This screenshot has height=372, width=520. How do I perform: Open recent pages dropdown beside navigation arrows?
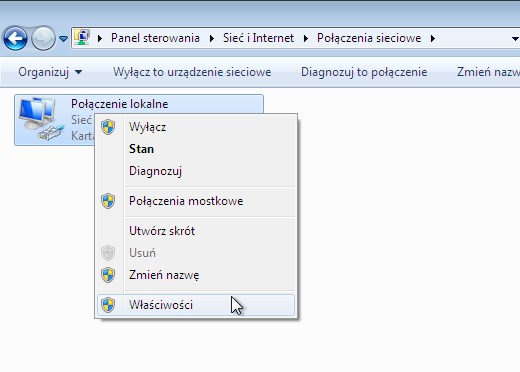click(63, 39)
